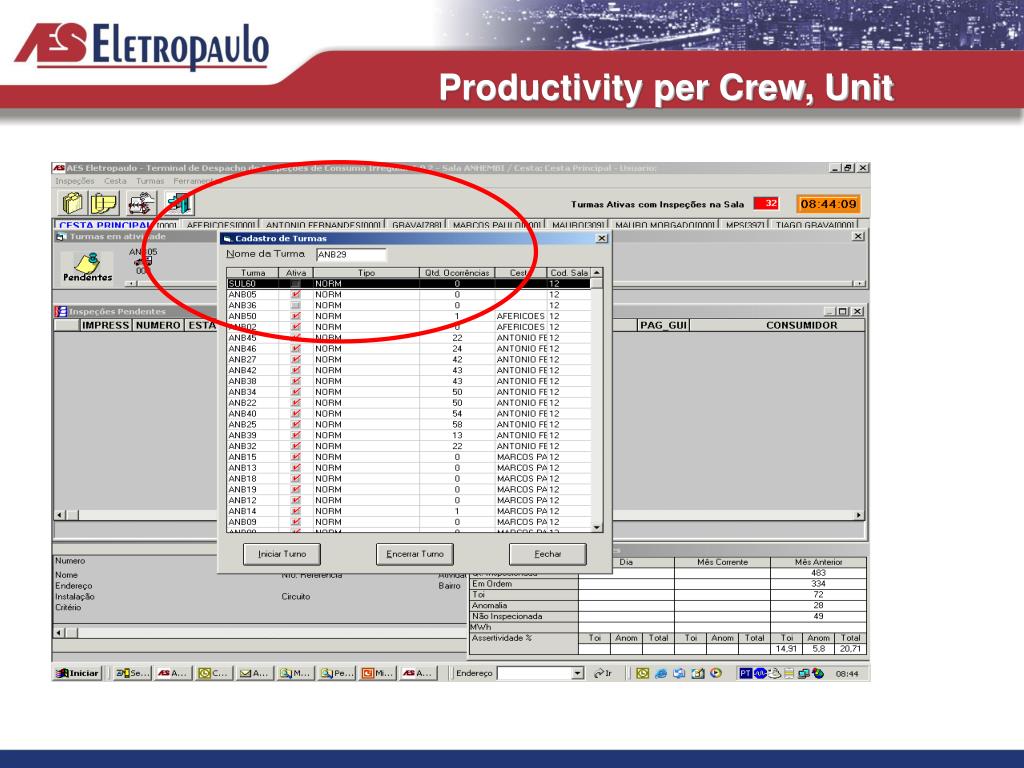Click the Iniciar Turno button
The width and height of the screenshot is (1024, 768).
coord(281,554)
